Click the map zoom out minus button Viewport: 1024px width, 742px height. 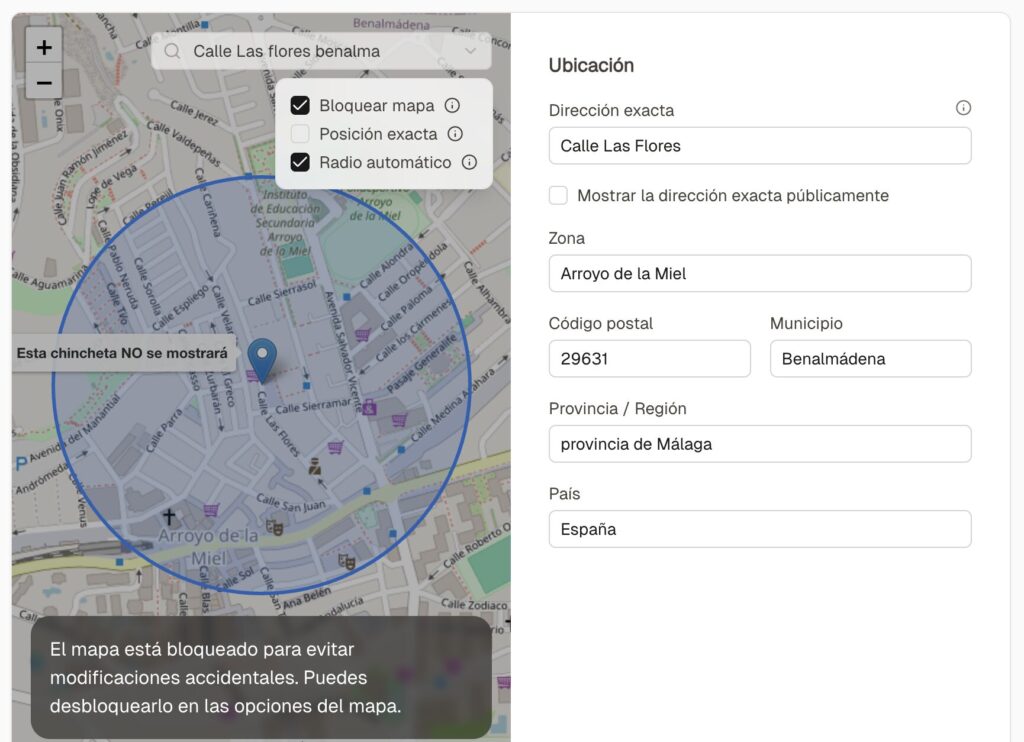click(x=44, y=82)
